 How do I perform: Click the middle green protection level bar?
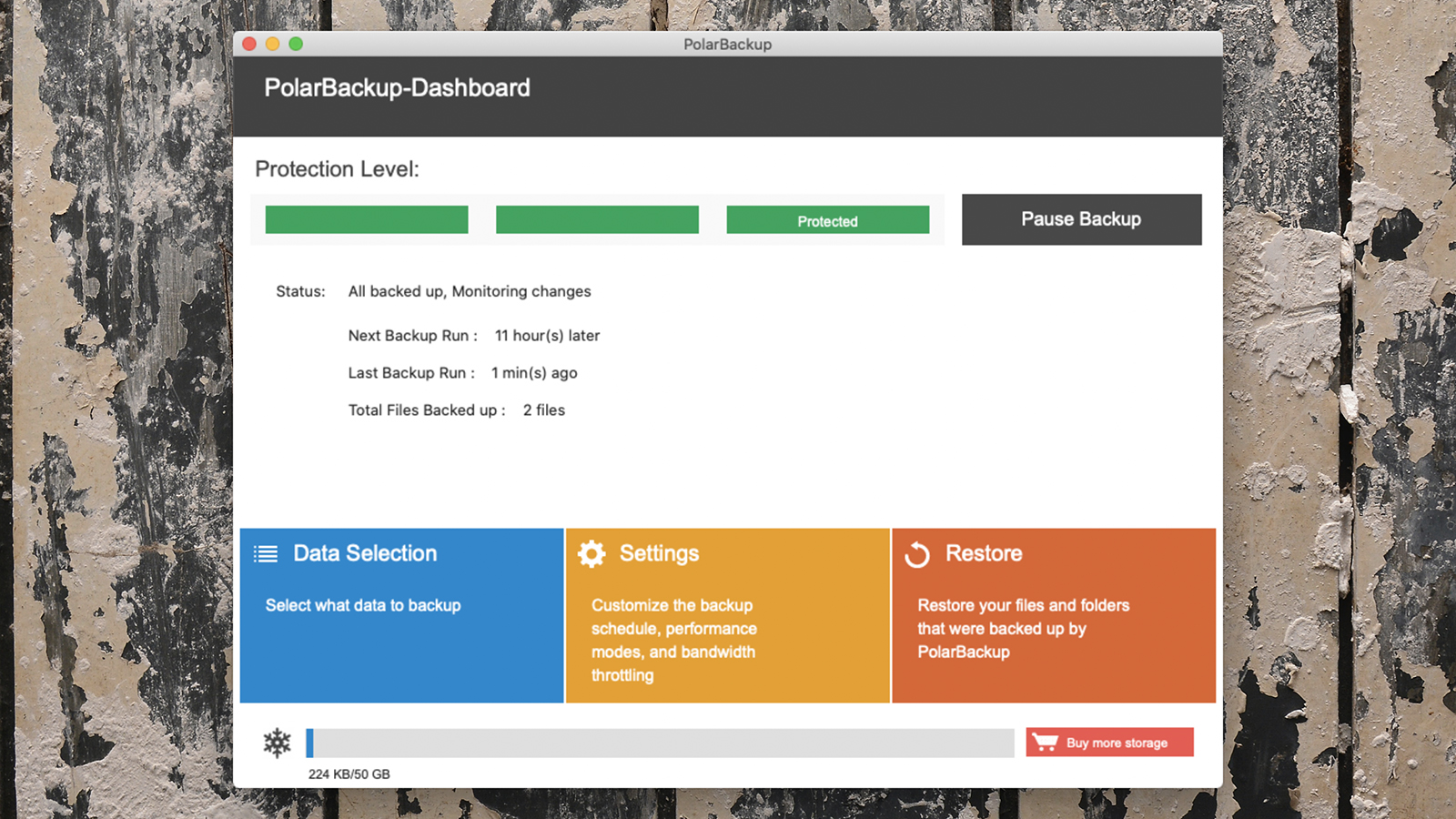pyautogui.click(x=597, y=220)
